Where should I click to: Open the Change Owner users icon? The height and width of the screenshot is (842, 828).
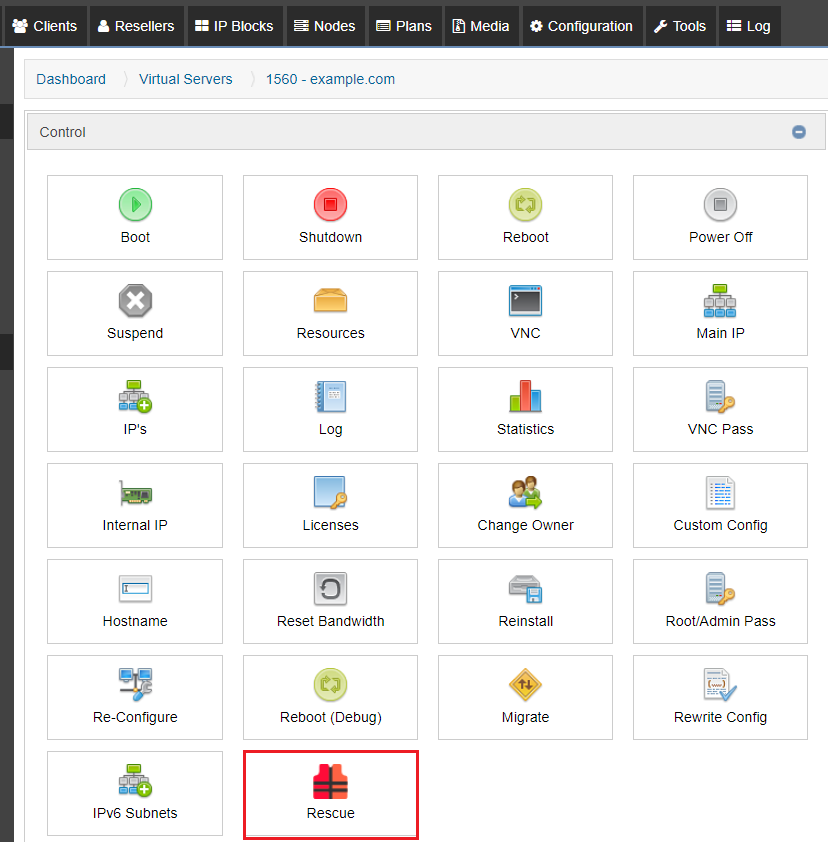click(525, 493)
